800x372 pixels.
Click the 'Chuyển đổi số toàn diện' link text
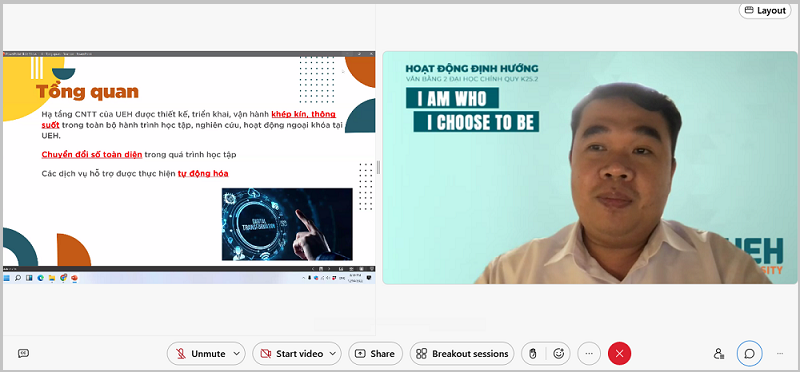click(x=92, y=154)
